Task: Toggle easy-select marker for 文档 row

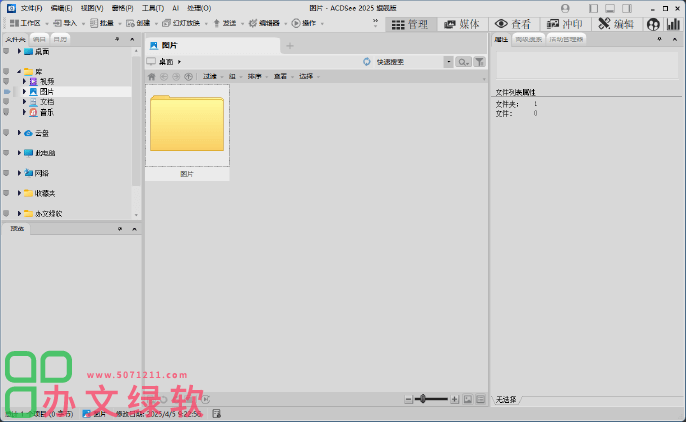Action: coord(6,102)
